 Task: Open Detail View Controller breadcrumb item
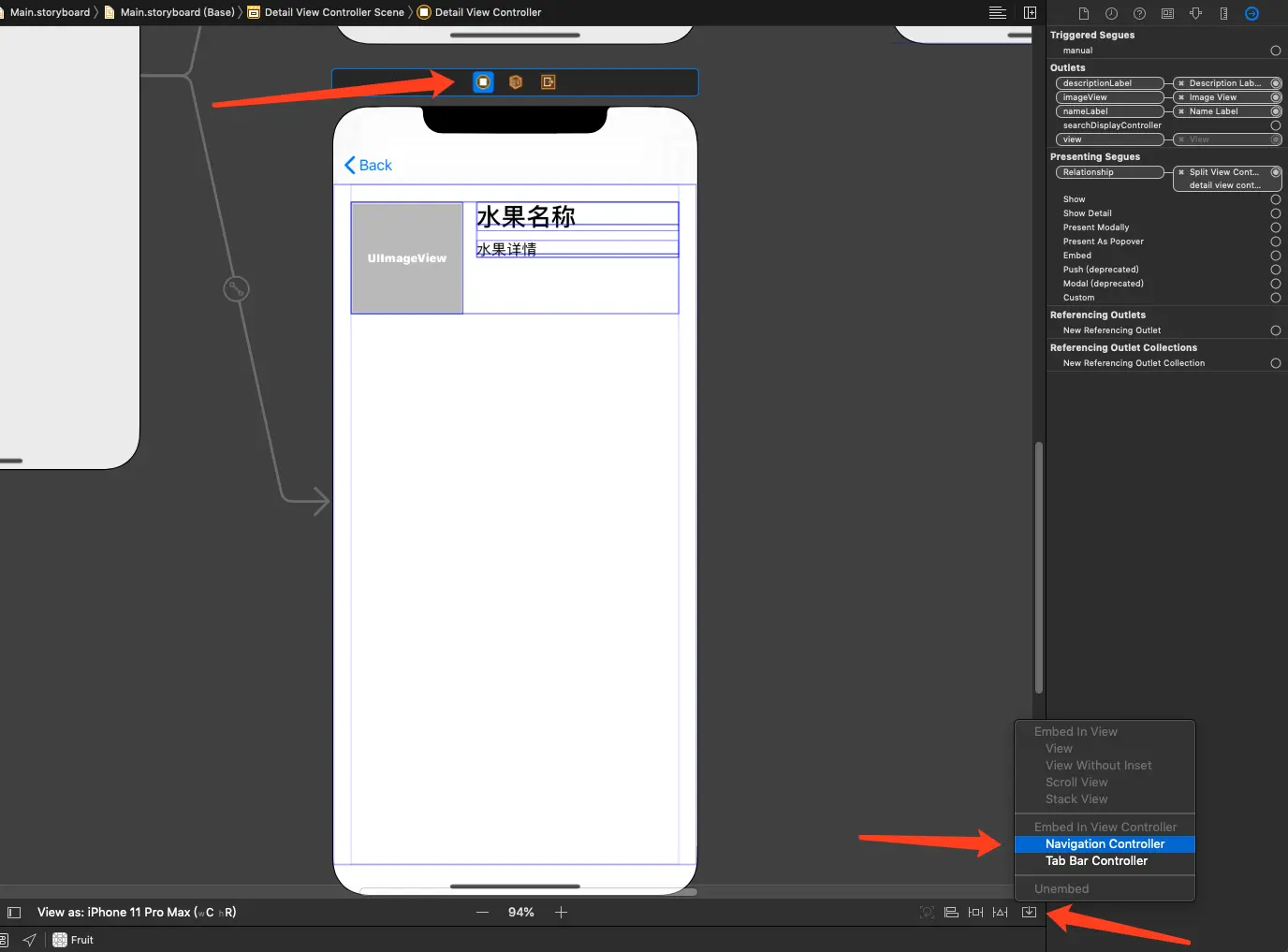click(479, 12)
